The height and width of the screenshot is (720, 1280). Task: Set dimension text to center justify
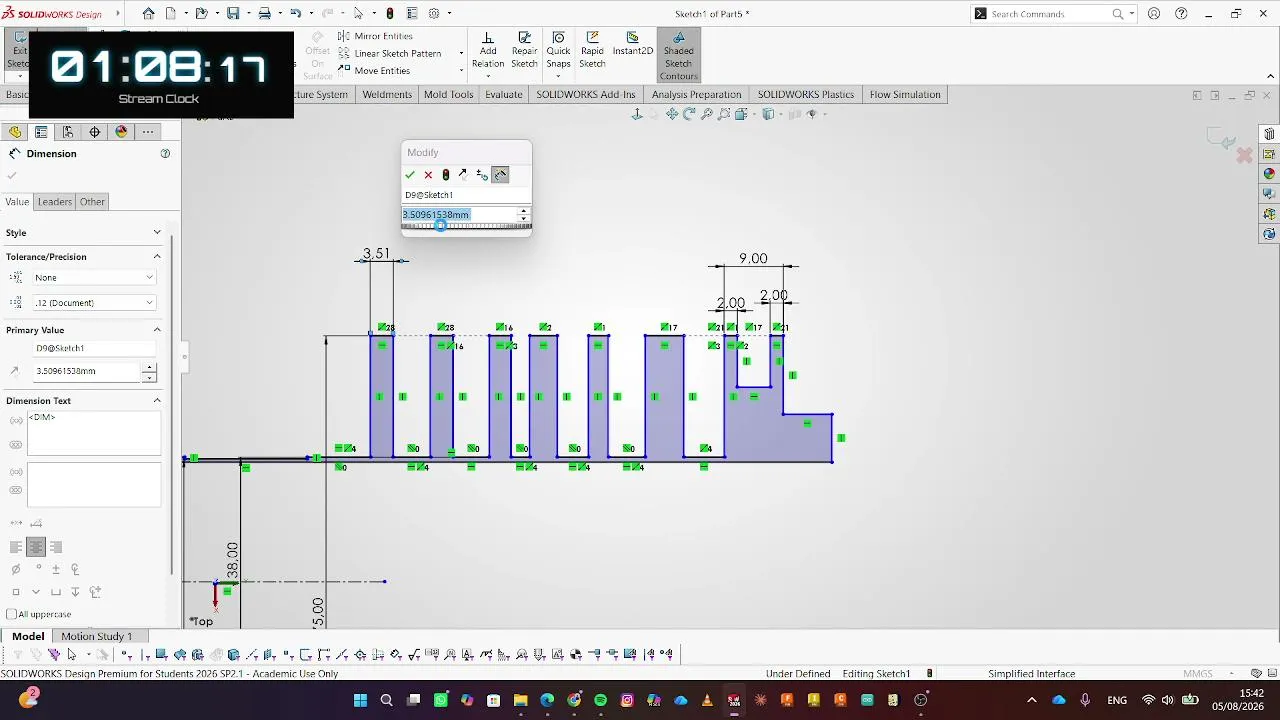pyautogui.click(x=36, y=547)
